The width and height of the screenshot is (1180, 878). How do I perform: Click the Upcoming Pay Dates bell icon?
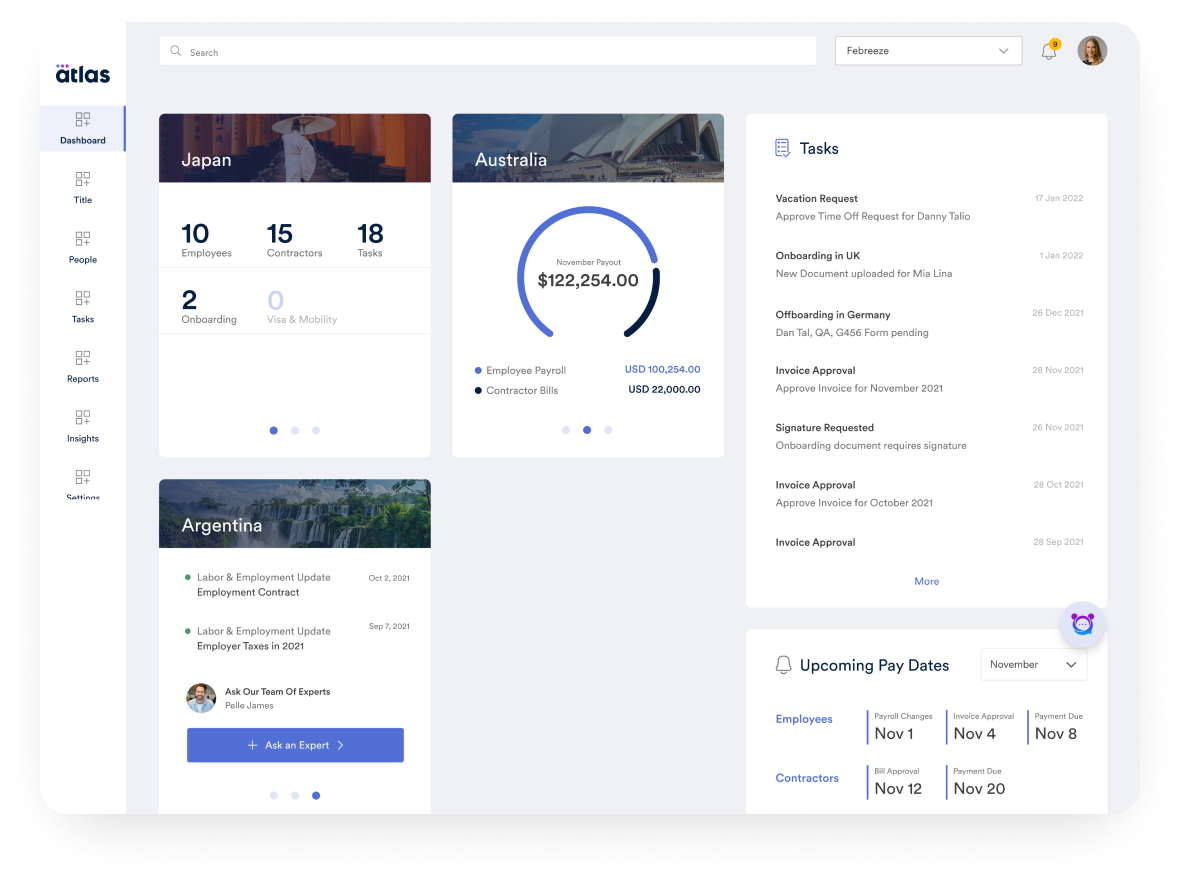[x=783, y=665]
